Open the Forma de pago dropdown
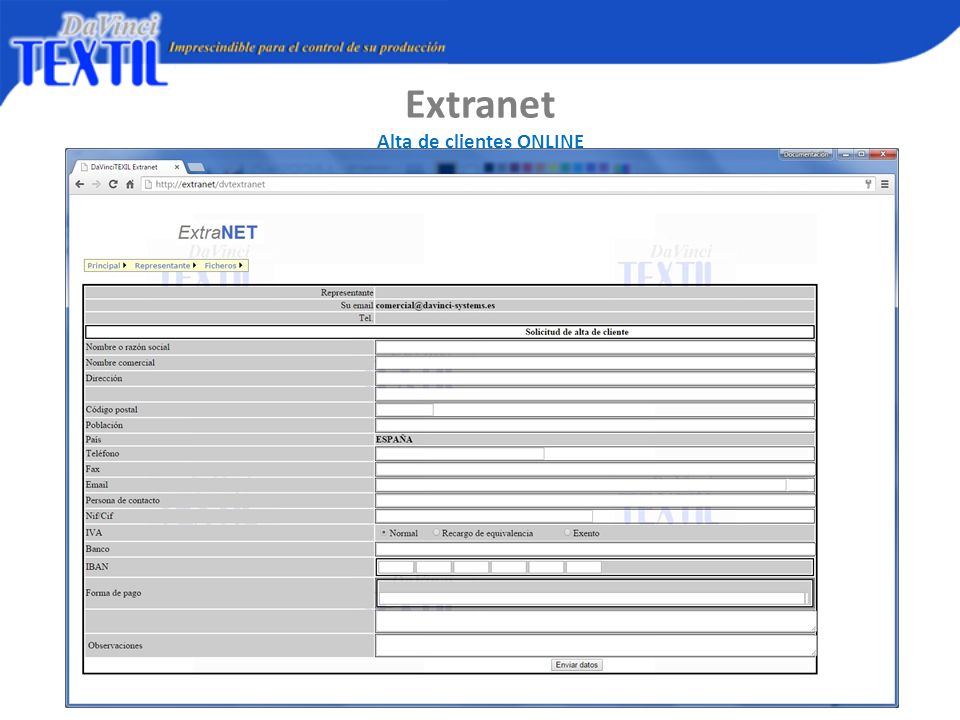The height and width of the screenshot is (720, 960). point(594,598)
